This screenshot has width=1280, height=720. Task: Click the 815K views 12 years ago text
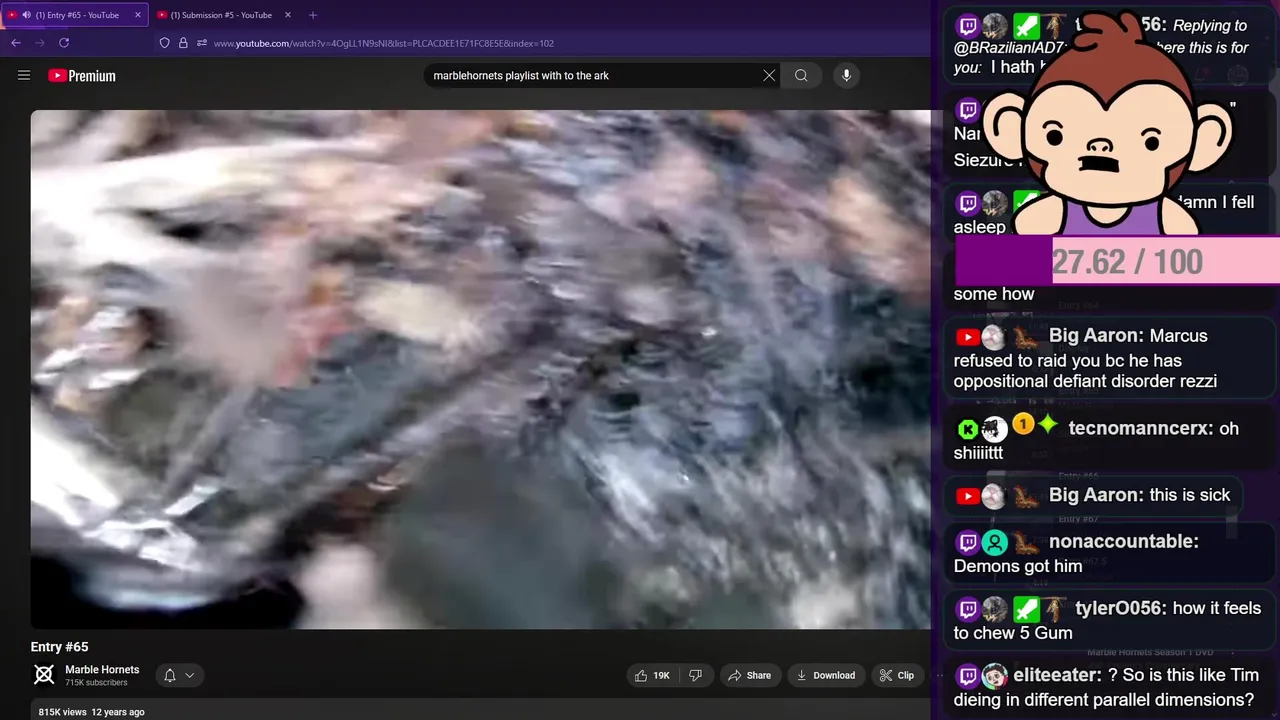(92, 712)
